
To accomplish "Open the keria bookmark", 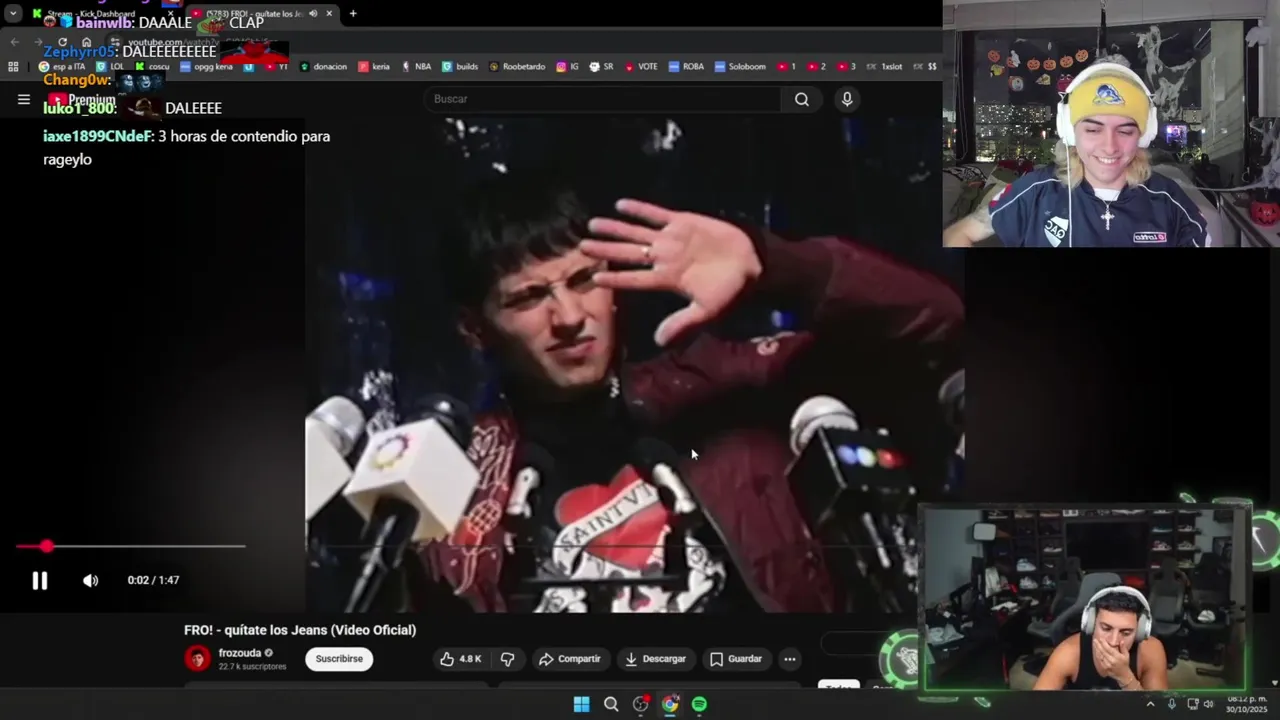I will (x=374, y=67).
